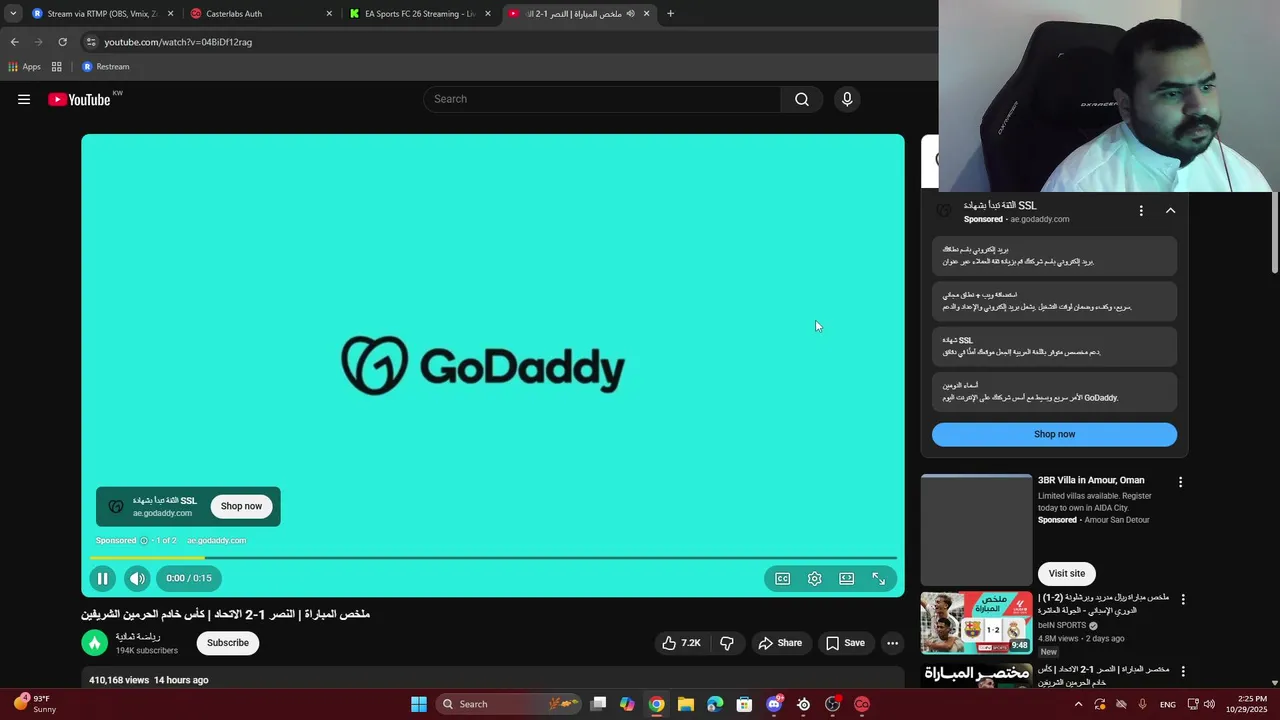This screenshot has height=720, width=1280.
Task: Open 3BR Villa in Amour ad title
Action: (x=1091, y=480)
